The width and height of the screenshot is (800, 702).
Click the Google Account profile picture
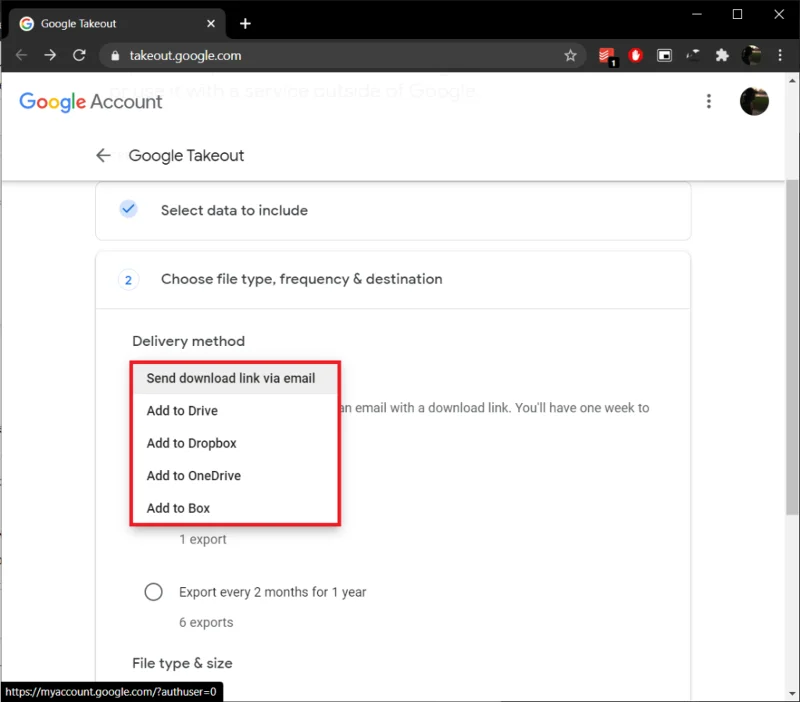754,102
